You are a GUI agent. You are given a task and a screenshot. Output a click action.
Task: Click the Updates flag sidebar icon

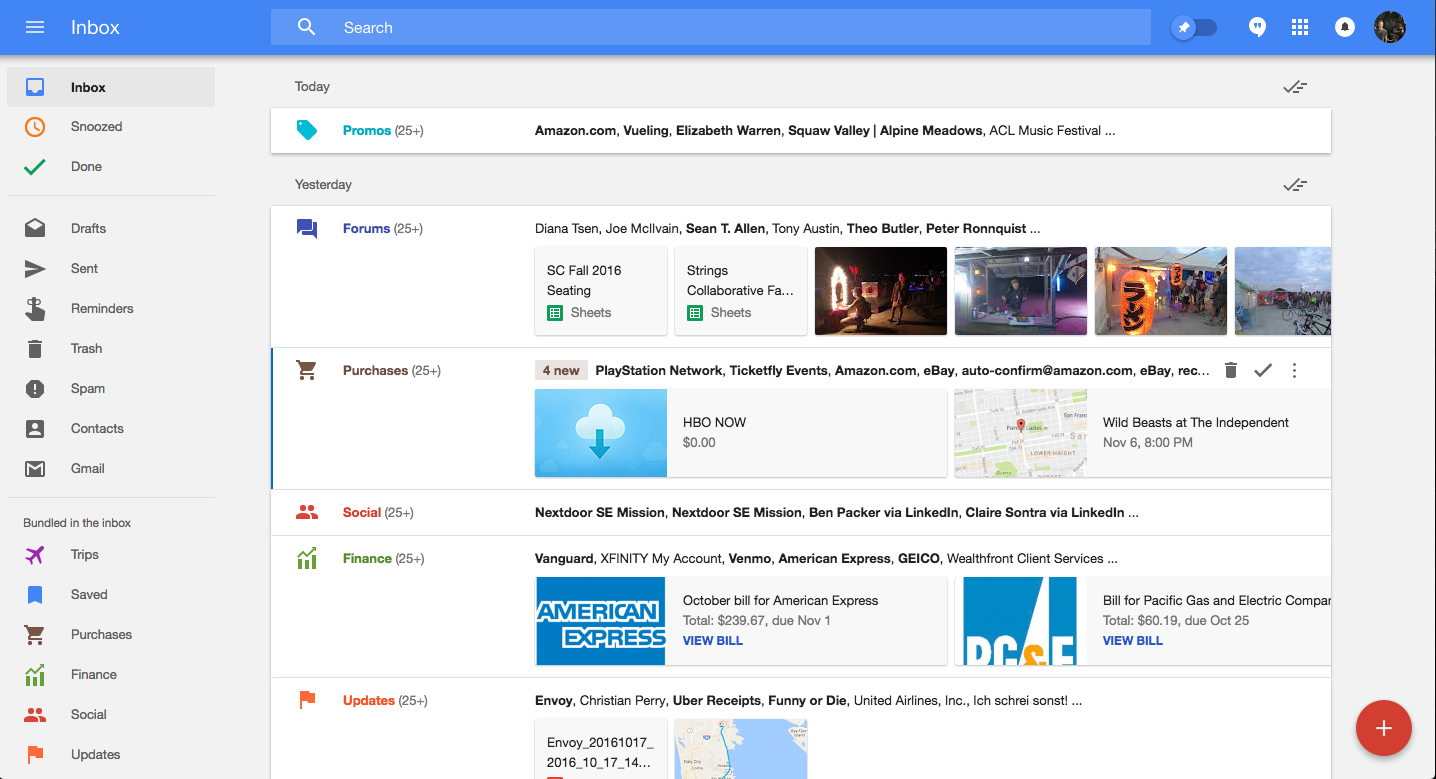tap(35, 754)
